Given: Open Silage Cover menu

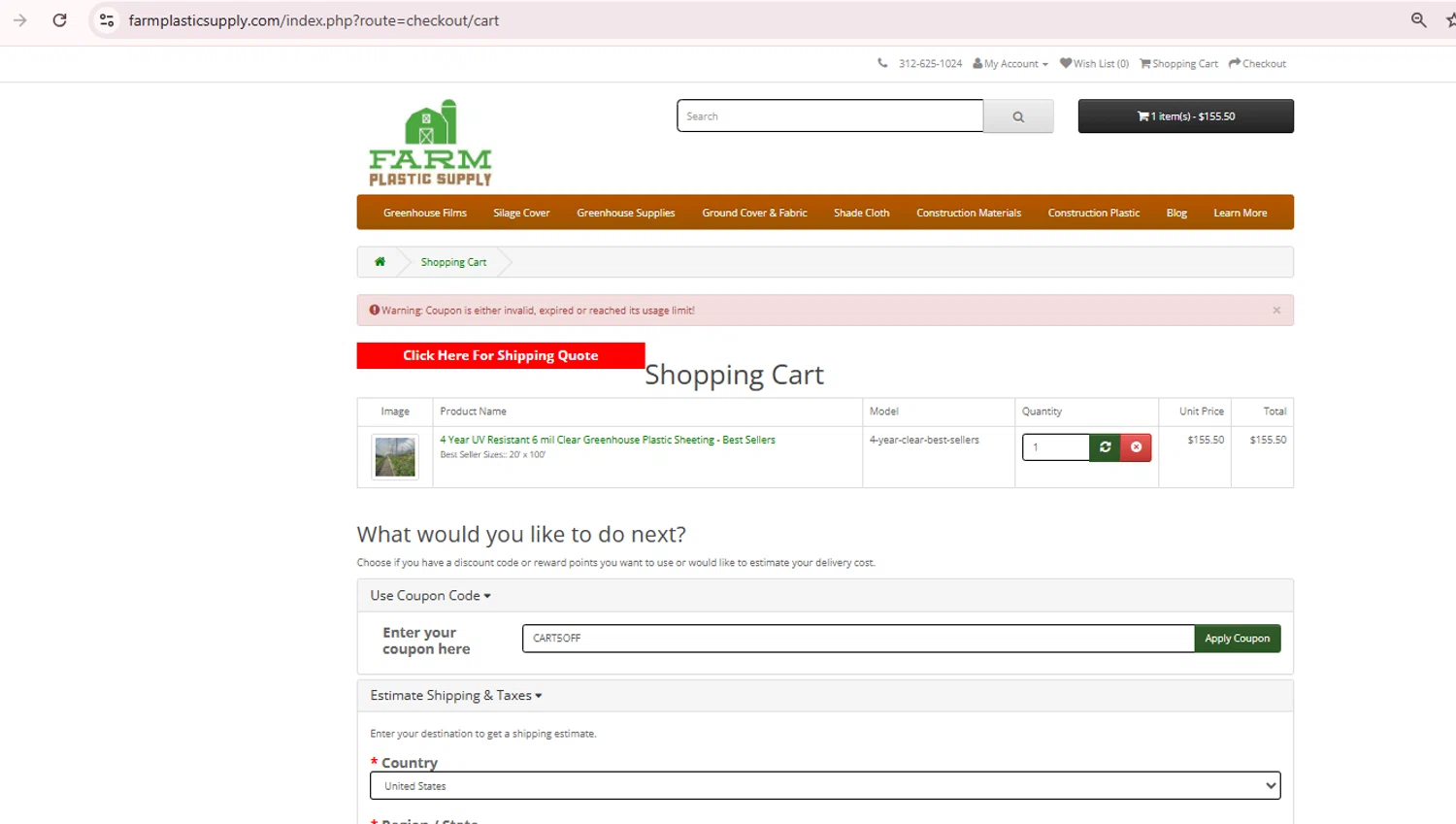Looking at the screenshot, I should (x=521, y=213).
